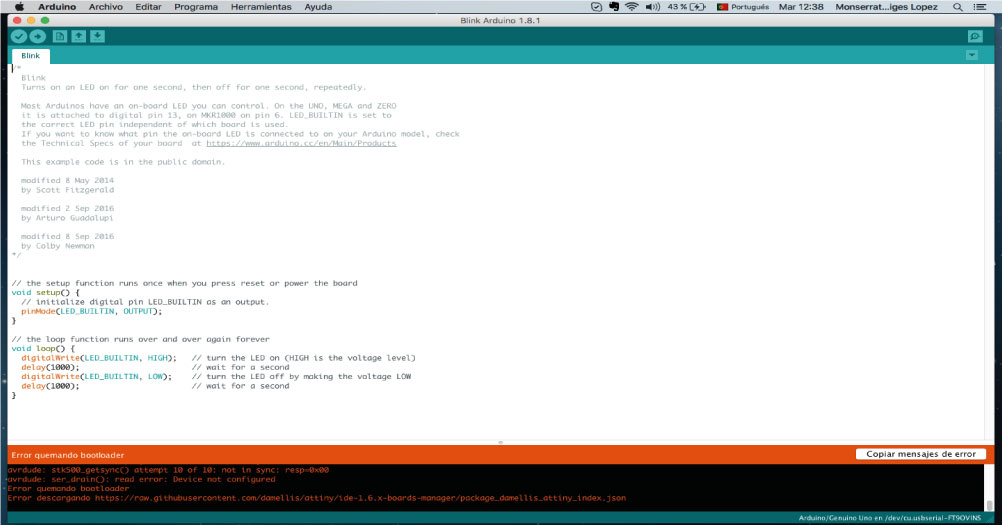Click the Wi-Fi status icon

click(x=631, y=6)
